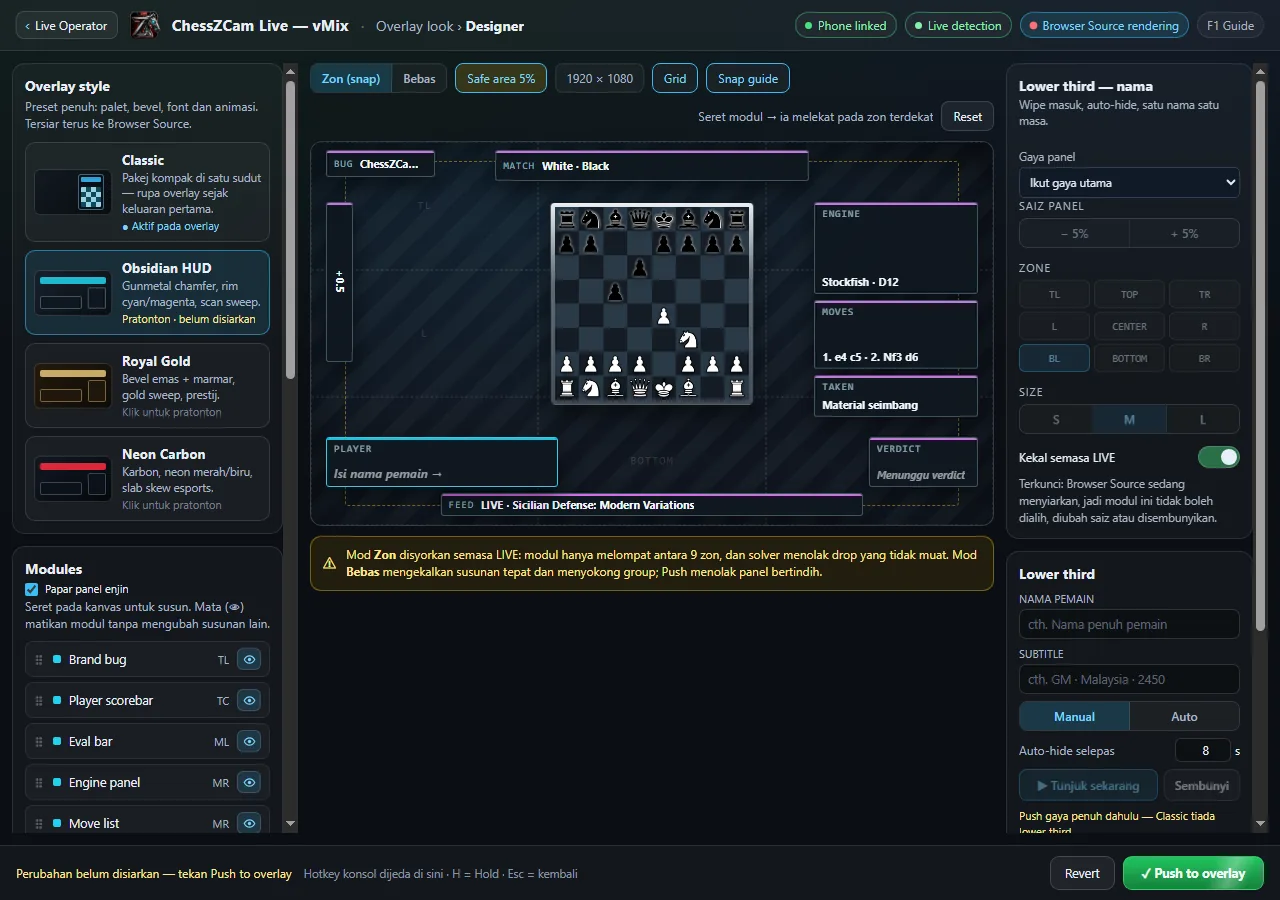Viewport: 1280px width, 900px height.
Task: Toggle the Snap guide button
Action: tap(748, 78)
